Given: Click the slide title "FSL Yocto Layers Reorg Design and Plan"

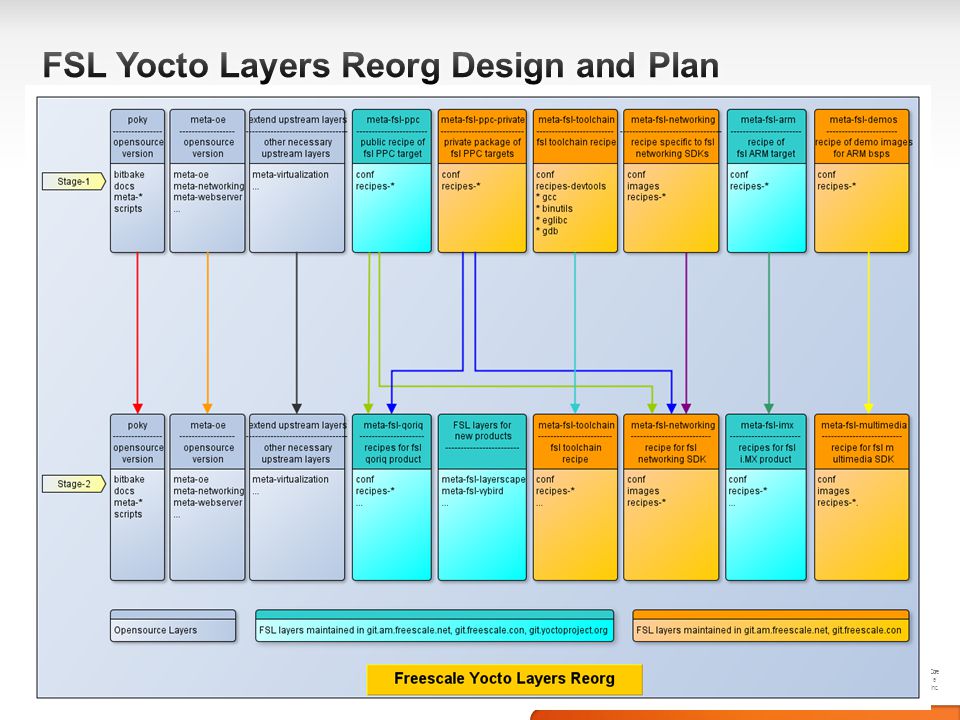Looking at the screenshot, I should pyautogui.click(x=380, y=65).
